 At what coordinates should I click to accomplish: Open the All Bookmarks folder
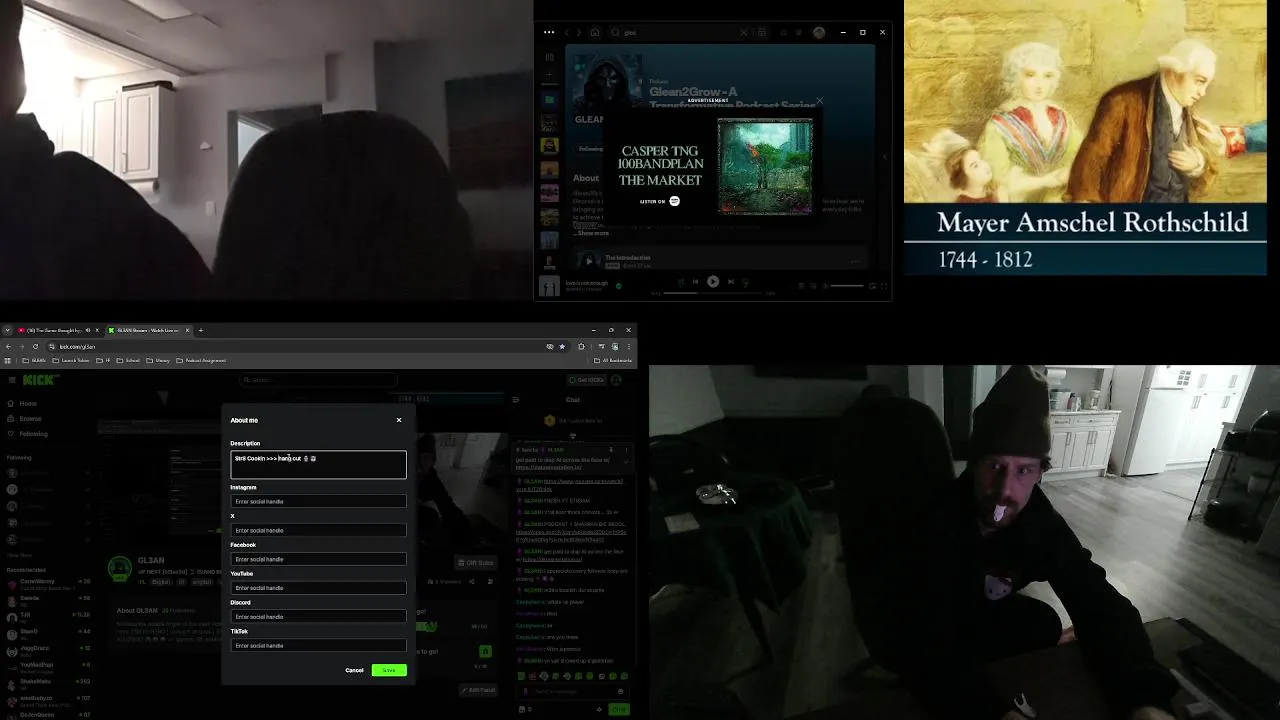(613, 360)
